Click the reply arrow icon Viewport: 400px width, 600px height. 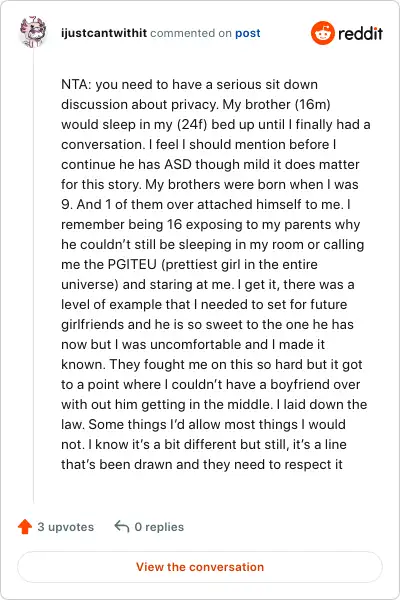click(x=122, y=527)
